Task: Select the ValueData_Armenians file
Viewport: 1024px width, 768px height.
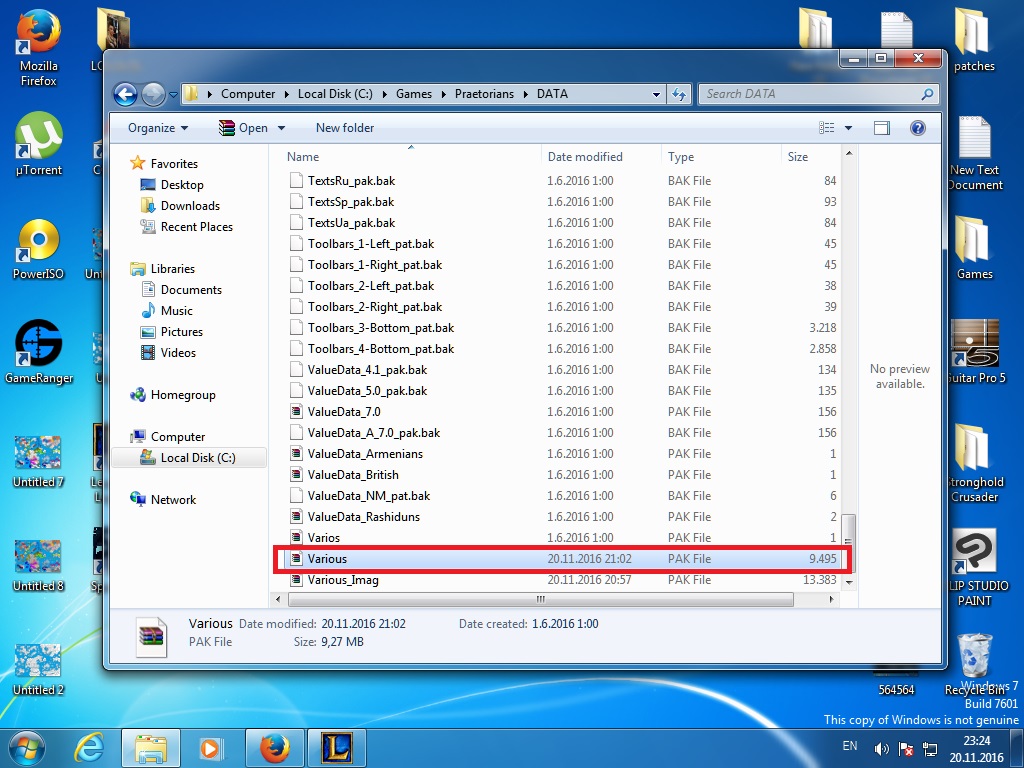Action: click(x=365, y=454)
